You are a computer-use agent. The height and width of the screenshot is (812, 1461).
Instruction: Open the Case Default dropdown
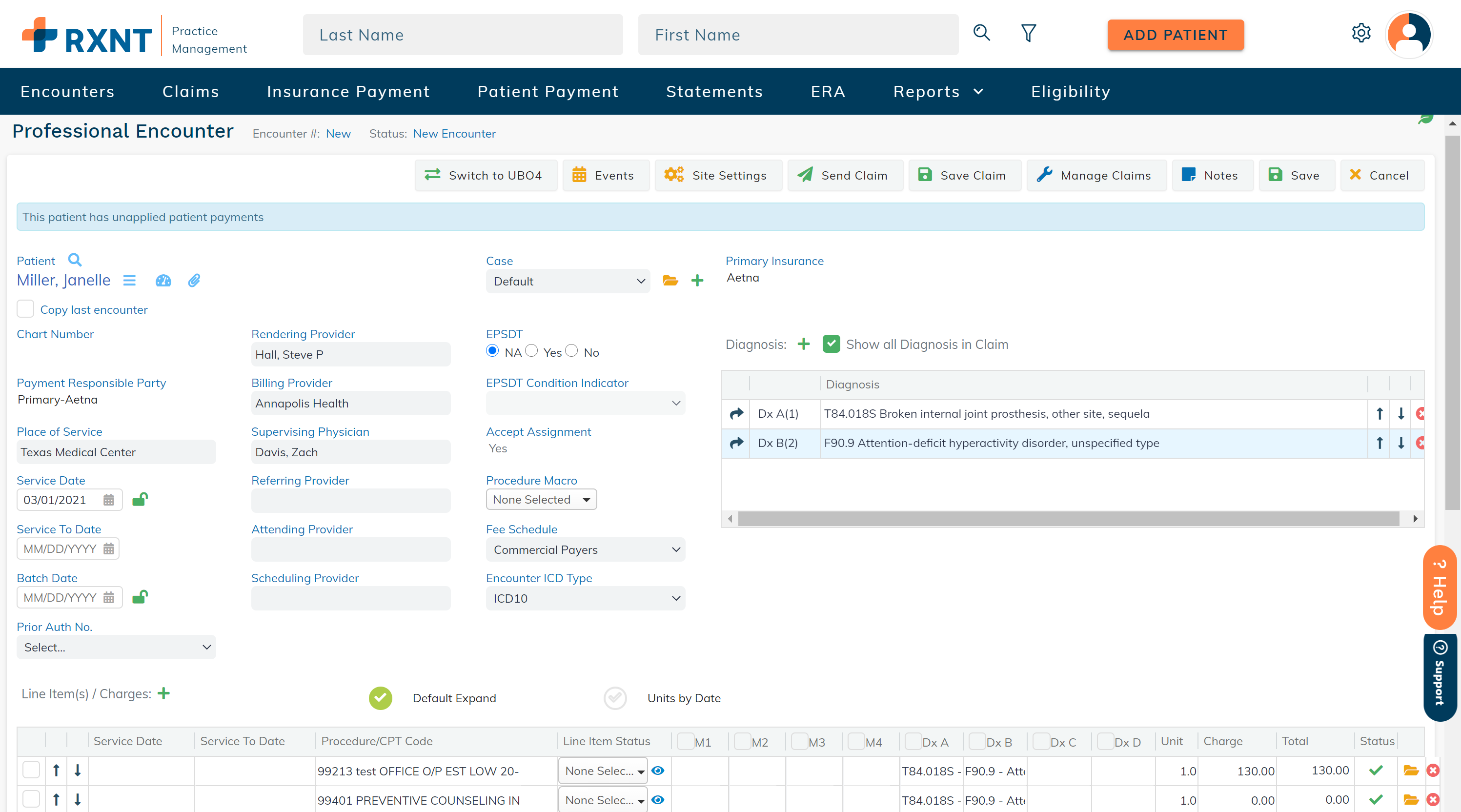[568, 281]
